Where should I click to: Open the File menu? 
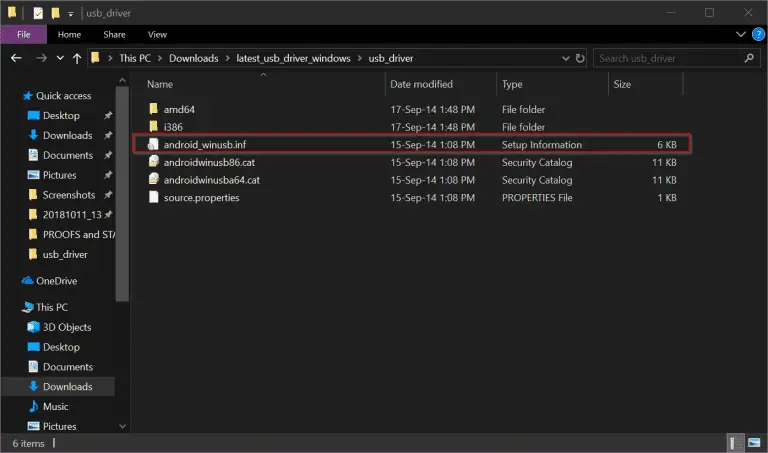coord(24,34)
